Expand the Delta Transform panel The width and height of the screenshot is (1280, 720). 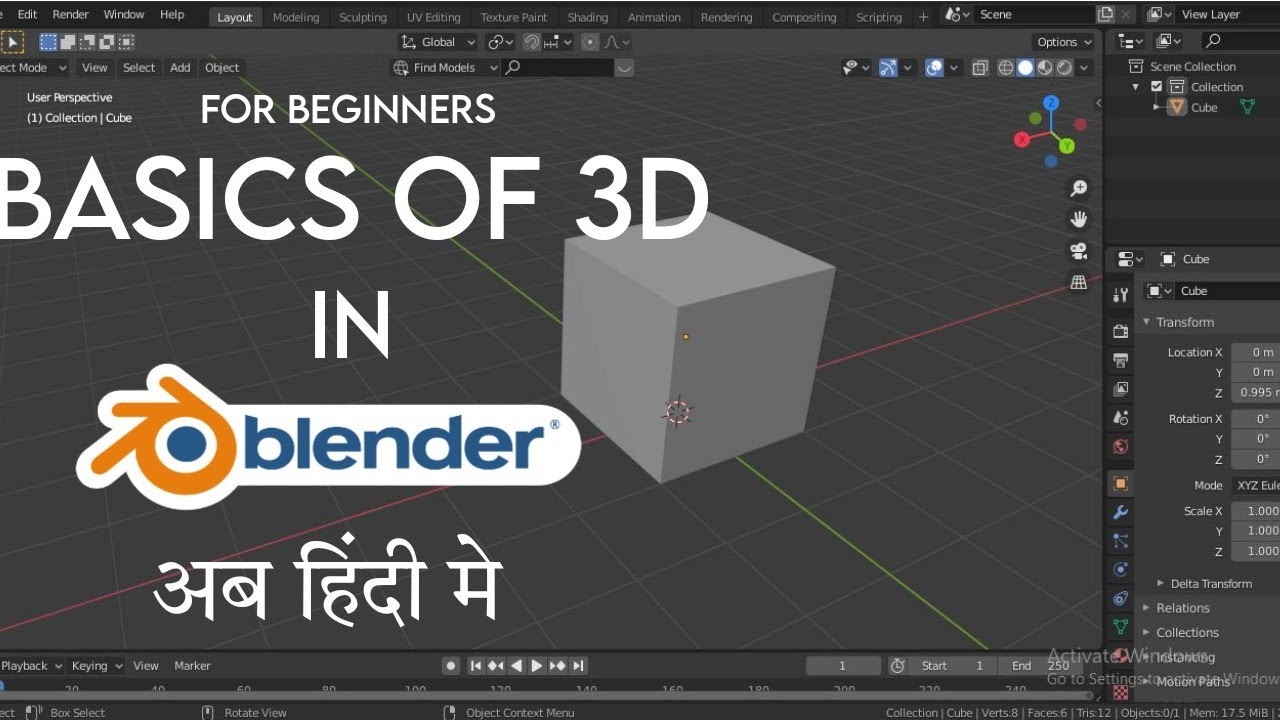pyautogui.click(x=1160, y=583)
